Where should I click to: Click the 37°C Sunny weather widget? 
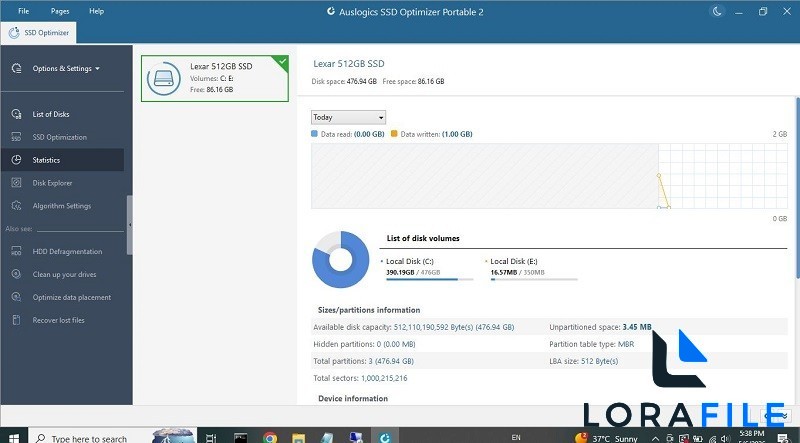pos(606,438)
